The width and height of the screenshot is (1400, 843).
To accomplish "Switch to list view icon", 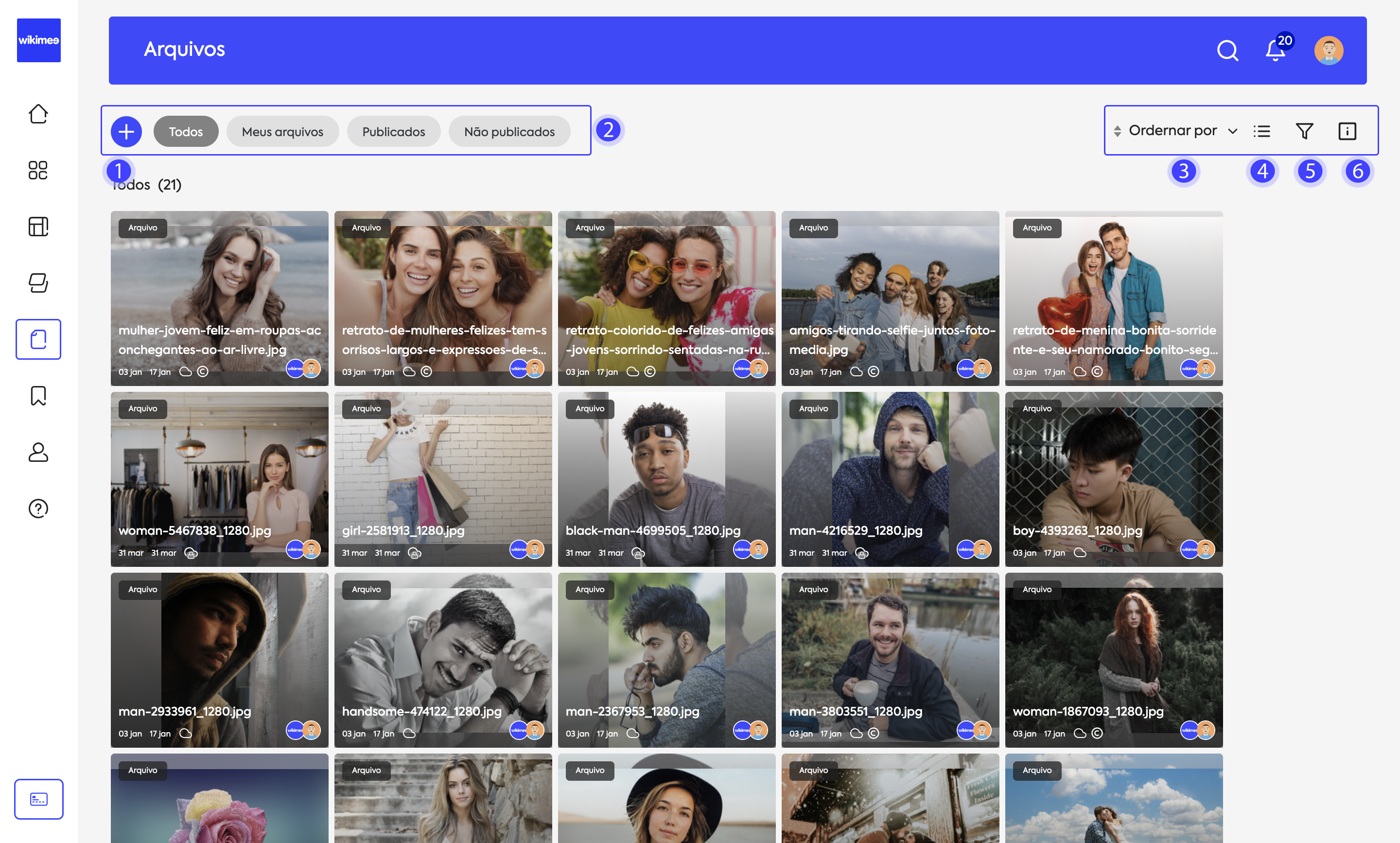I will [x=1261, y=131].
